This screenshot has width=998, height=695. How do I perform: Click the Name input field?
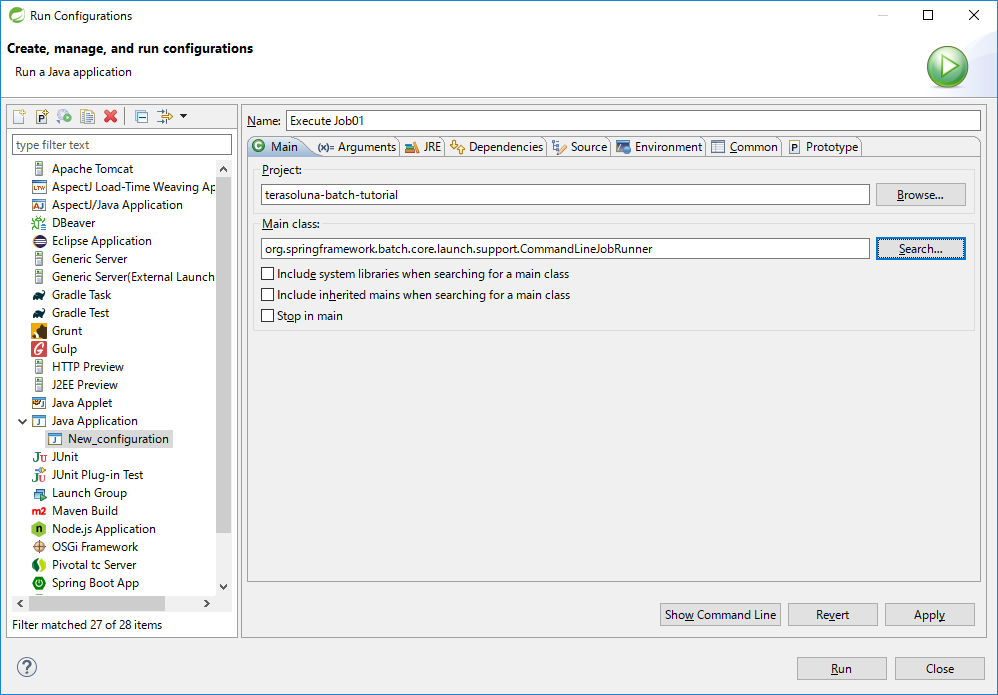600,120
